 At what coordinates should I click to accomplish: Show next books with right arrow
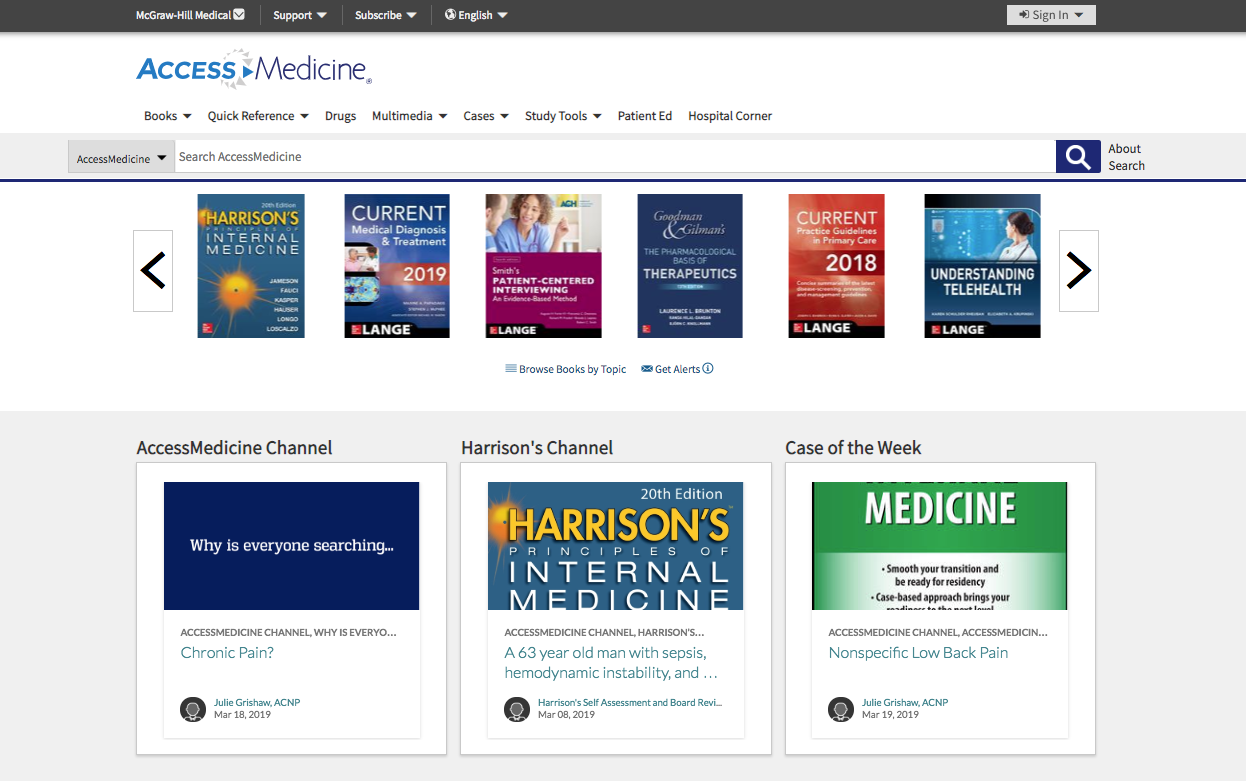(x=1079, y=271)
